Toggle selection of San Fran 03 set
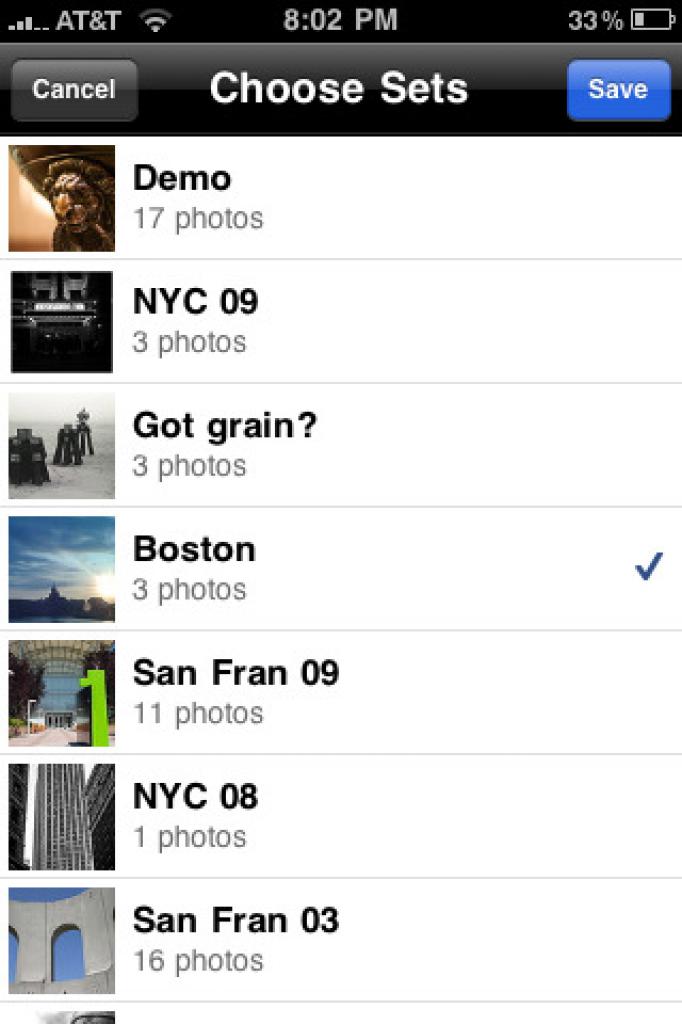 (341, 940)
